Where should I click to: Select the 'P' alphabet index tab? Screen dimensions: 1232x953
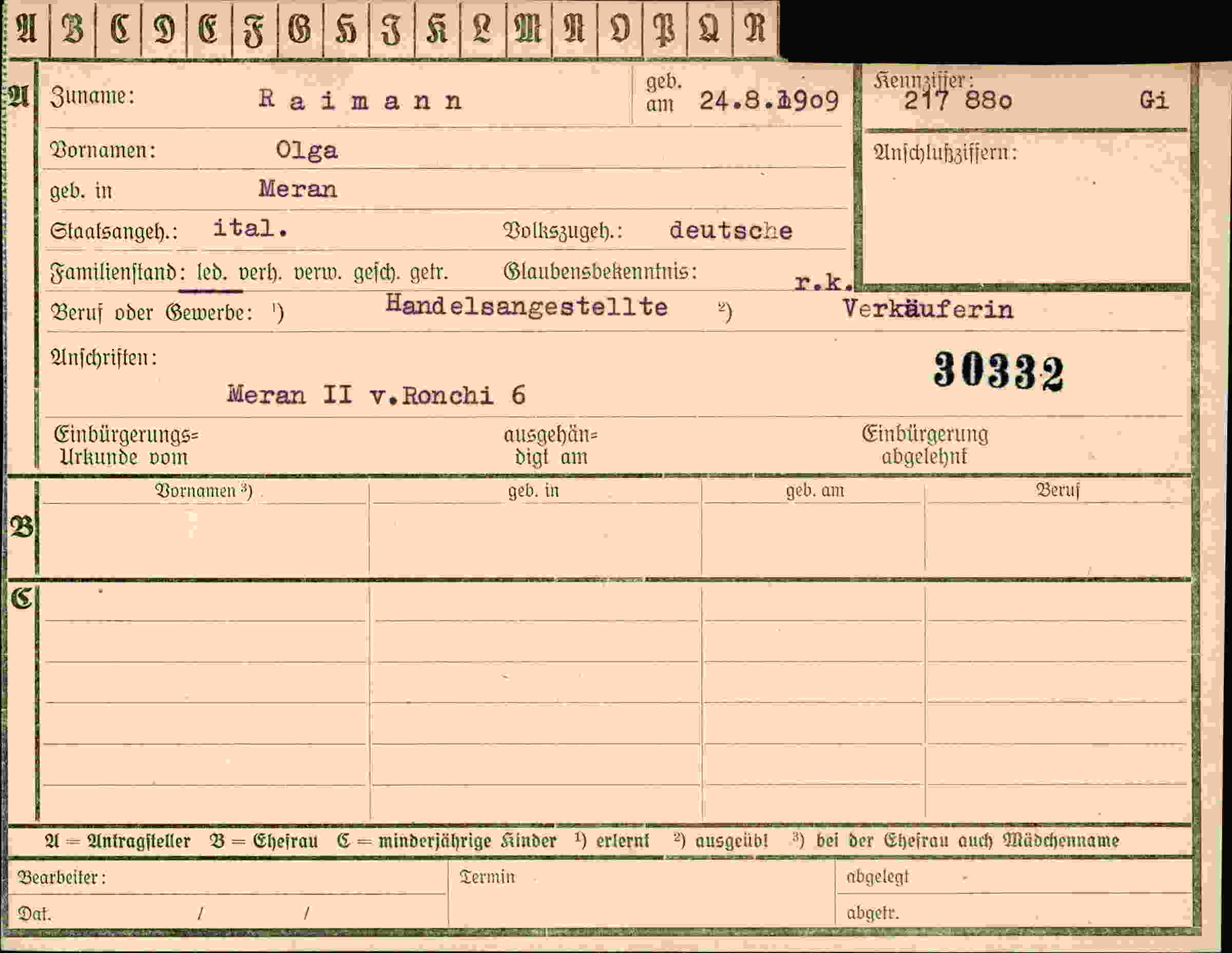665,29
